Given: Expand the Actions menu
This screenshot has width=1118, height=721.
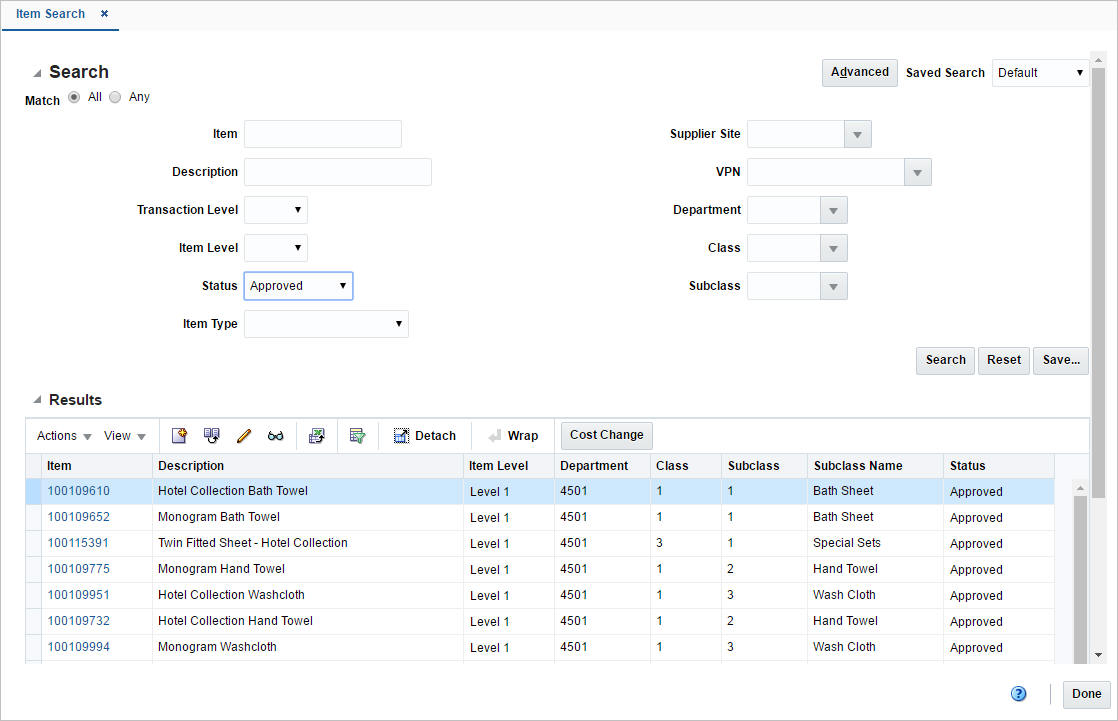Looking at the screenshot, I should (x=62, y=435).
